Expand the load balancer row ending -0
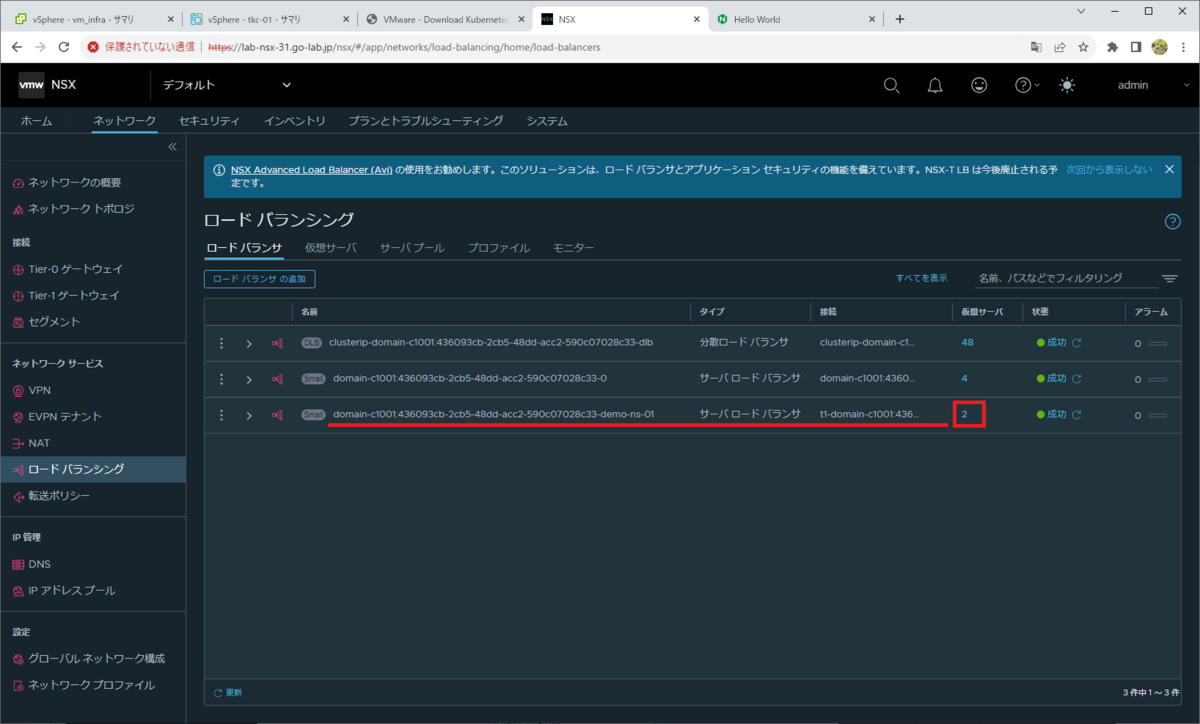 (x=249, y=379)
